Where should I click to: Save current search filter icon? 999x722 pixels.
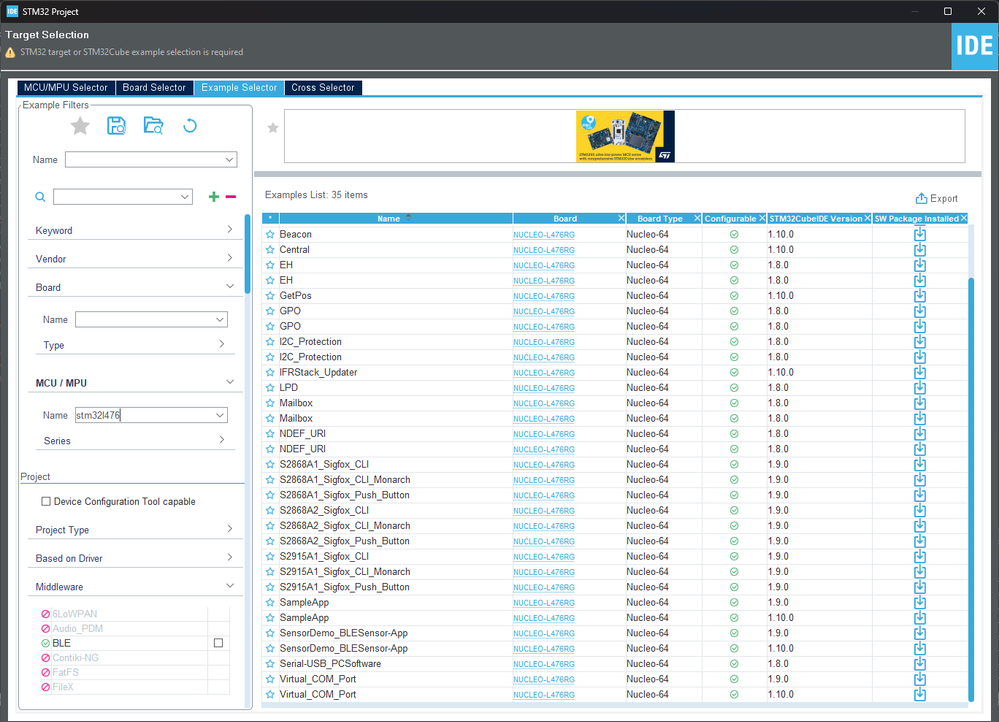(116, 126)
